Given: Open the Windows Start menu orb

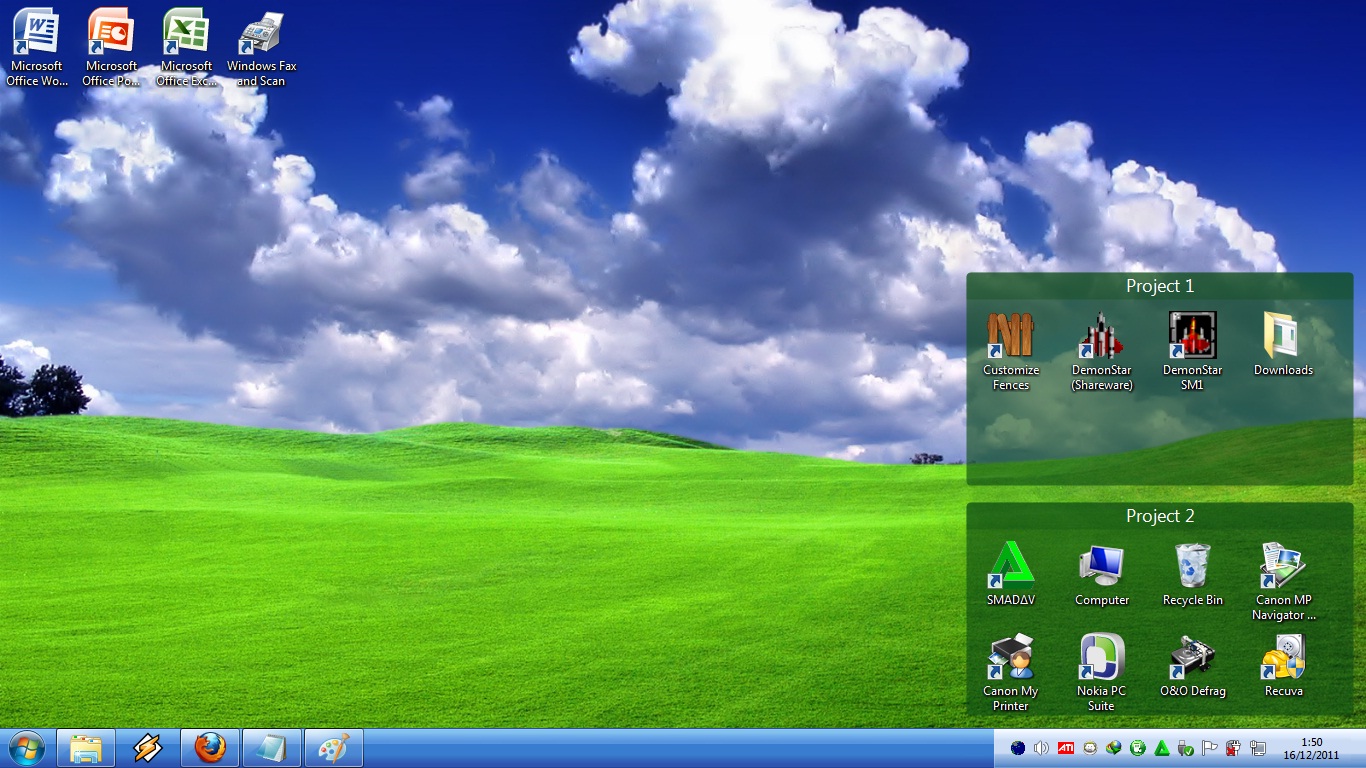Looking at the screenshot, I should pyautogui.click(x=26, y=748).
